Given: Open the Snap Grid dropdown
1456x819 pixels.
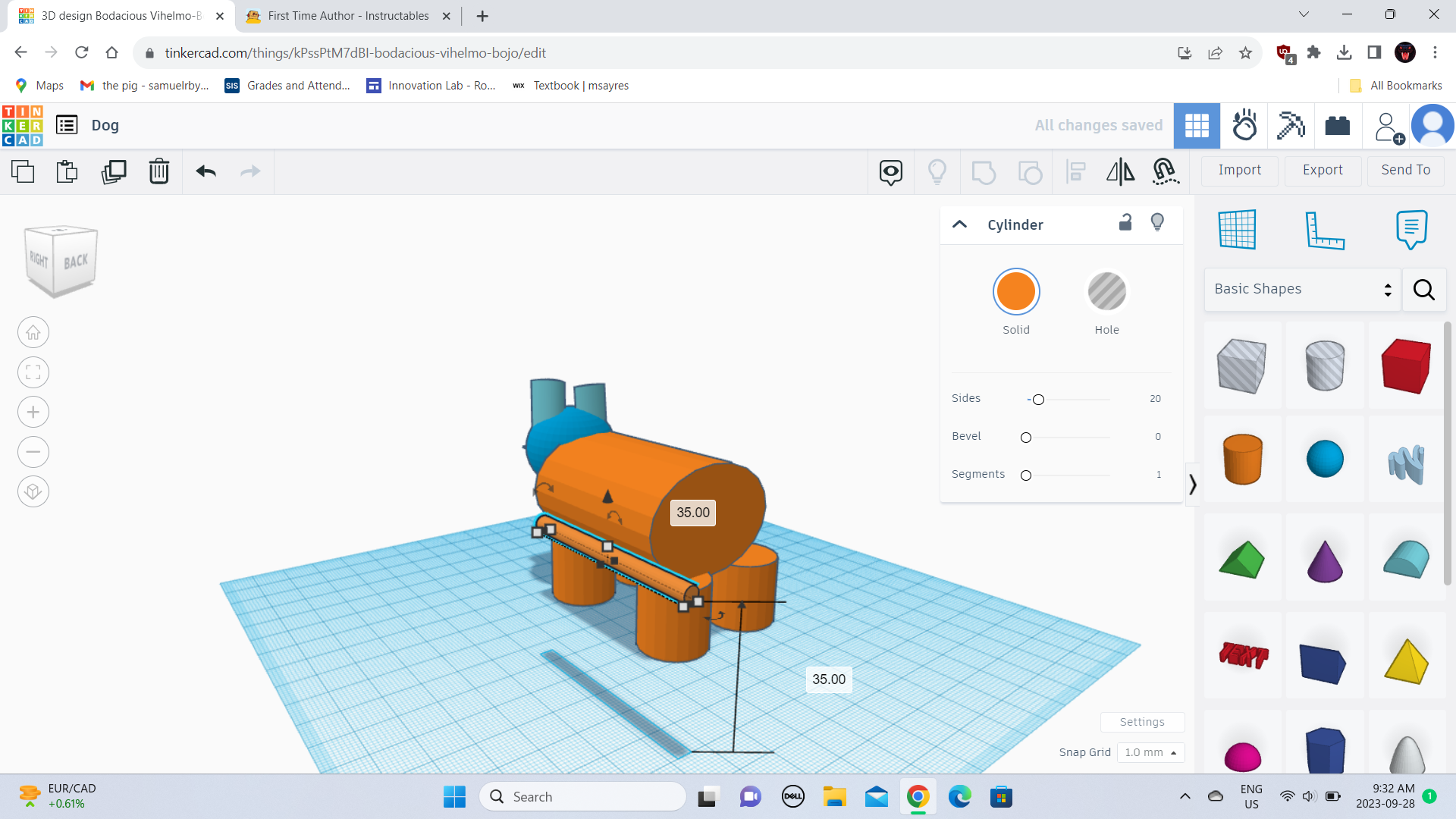Looking at the screenshot, I should (x=1150, y=752).
